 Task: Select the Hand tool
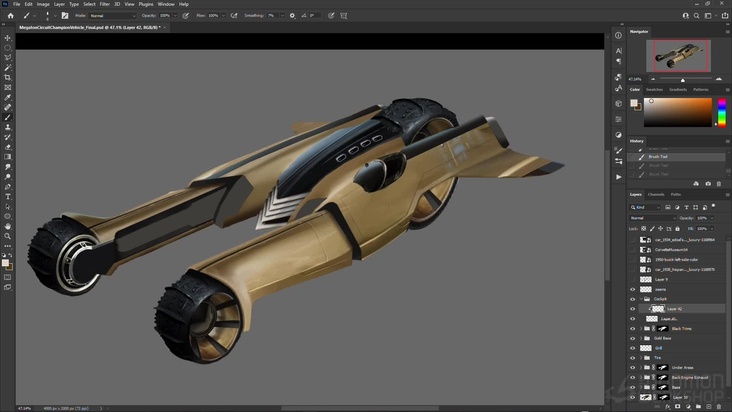7,226
